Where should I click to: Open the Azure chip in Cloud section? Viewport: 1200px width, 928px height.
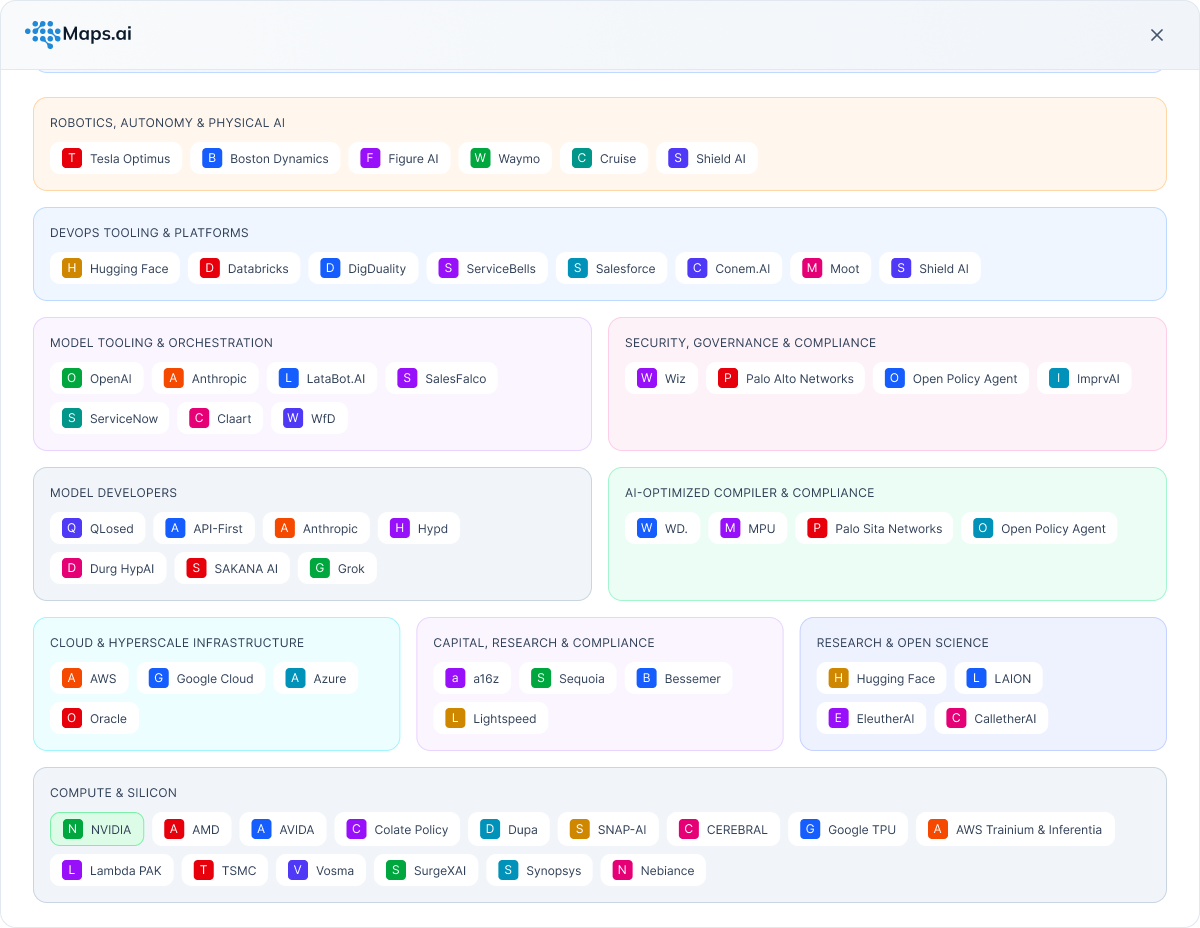point(316,678)
